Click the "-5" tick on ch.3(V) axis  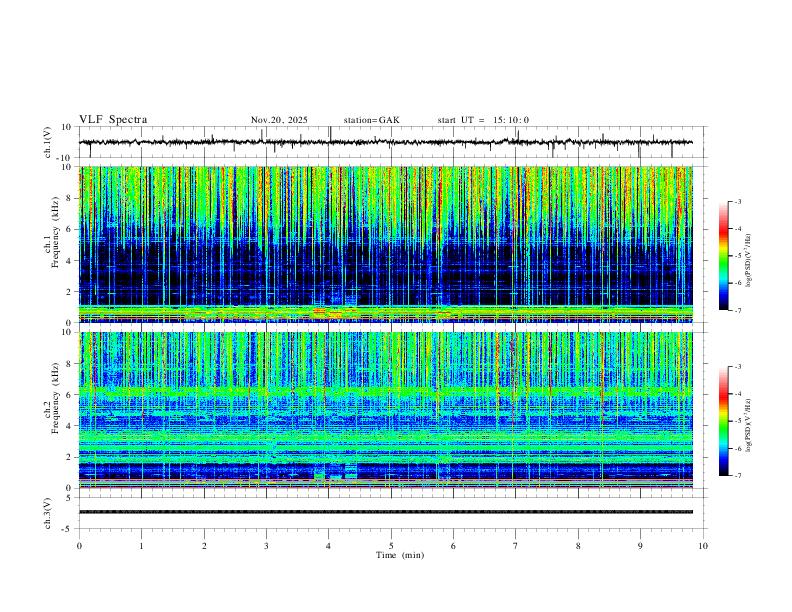[68, 529]
